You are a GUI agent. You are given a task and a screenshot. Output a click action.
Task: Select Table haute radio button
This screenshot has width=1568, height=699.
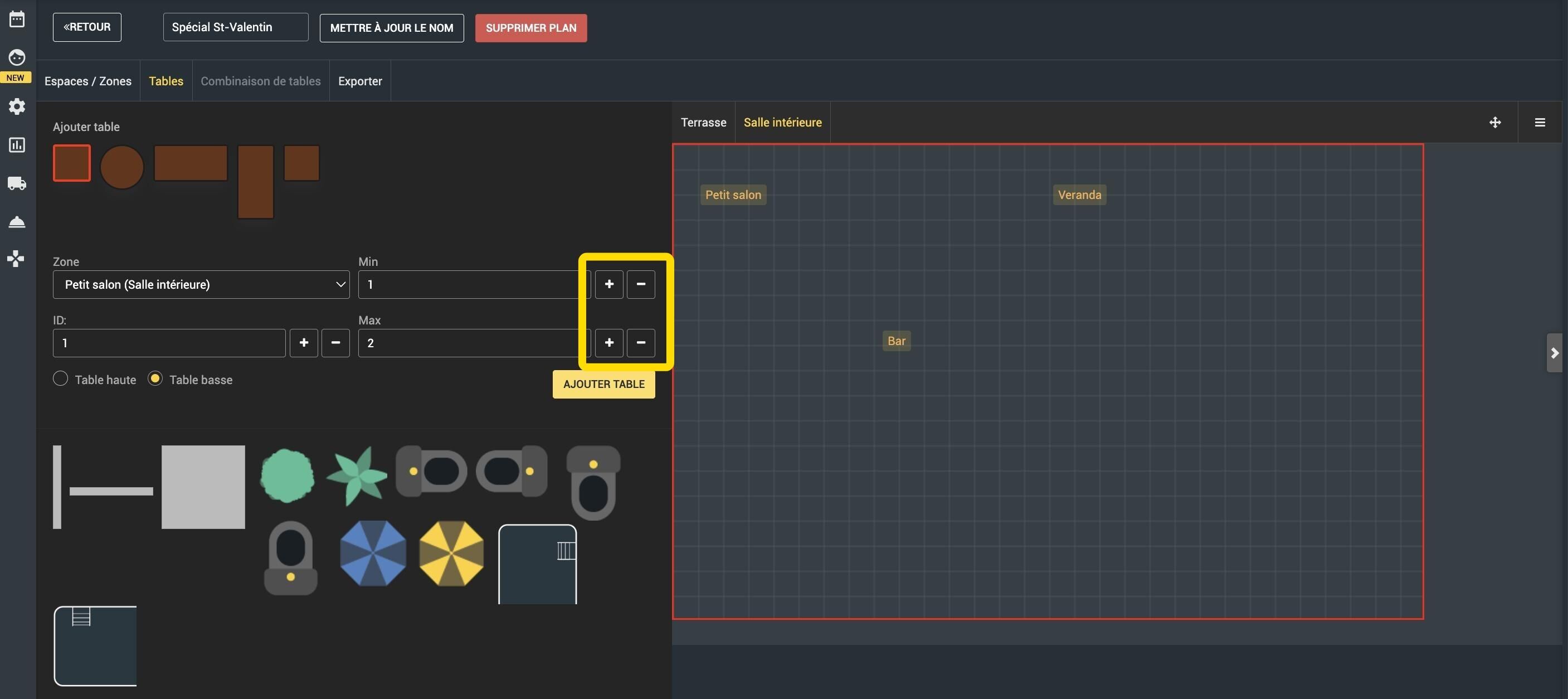click(60, 378)
